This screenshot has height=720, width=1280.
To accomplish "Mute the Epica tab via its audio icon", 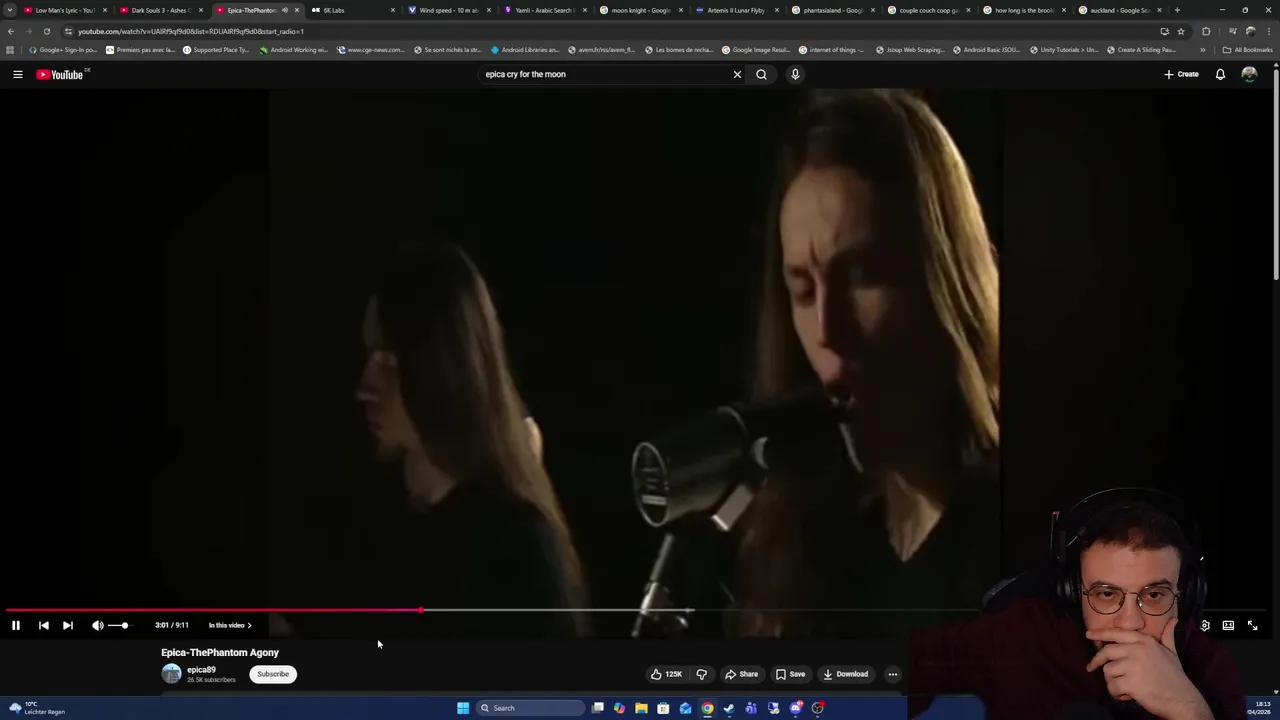I will pos(284,10).
